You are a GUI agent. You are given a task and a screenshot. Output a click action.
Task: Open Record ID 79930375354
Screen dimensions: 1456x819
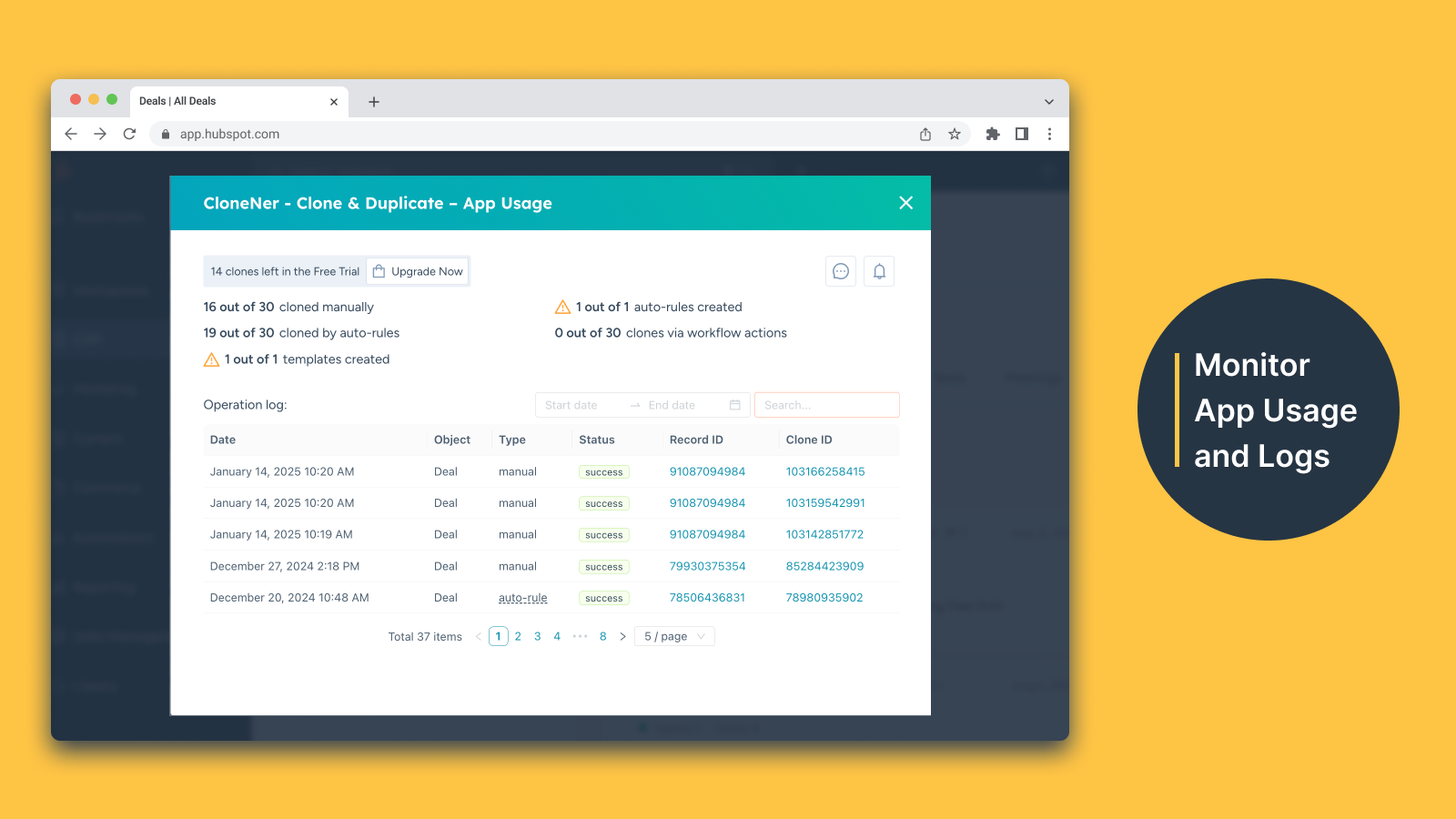(707, 566)
